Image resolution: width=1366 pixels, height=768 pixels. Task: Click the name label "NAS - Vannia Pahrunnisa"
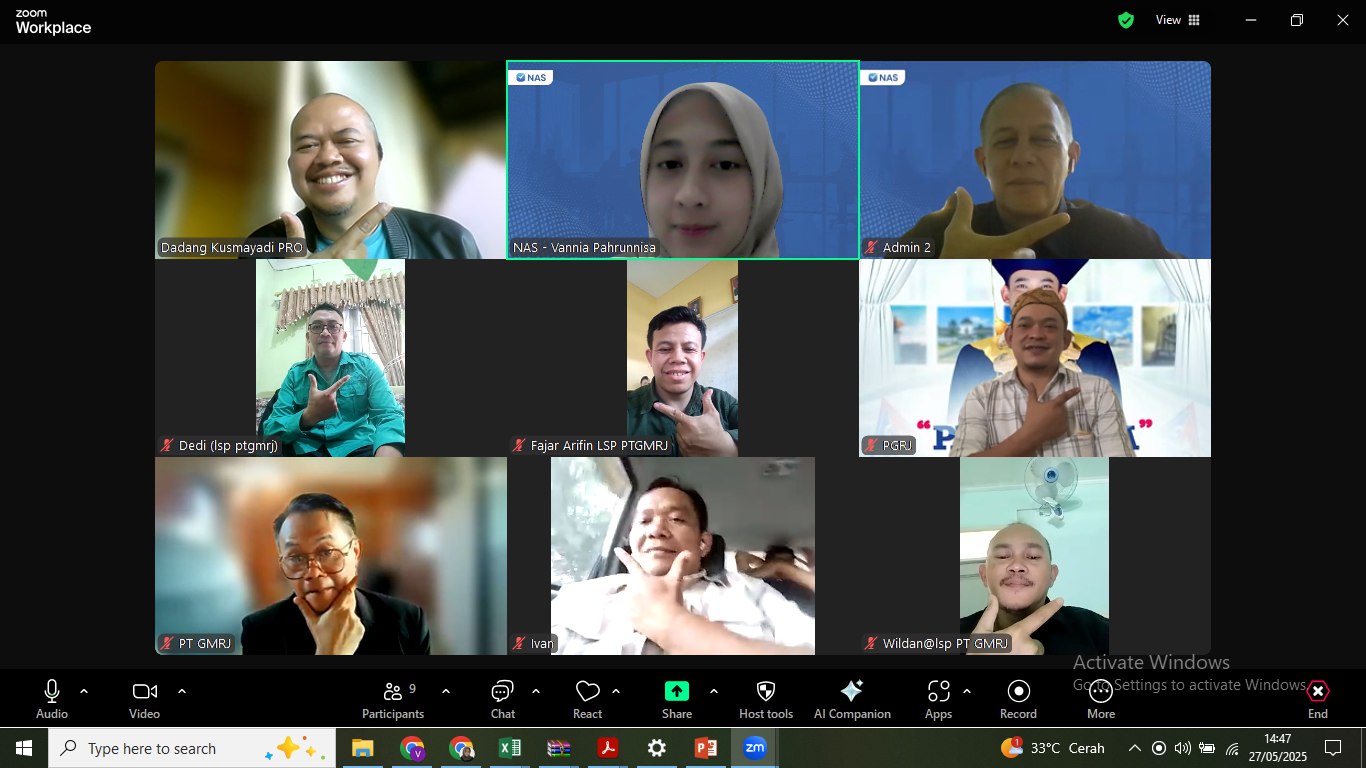coord(585,247)
